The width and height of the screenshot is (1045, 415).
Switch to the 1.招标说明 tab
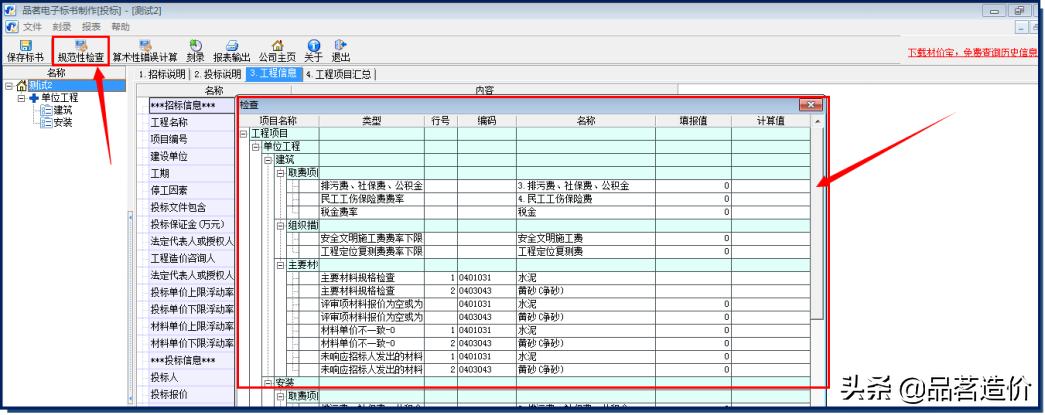coord(161,74)
